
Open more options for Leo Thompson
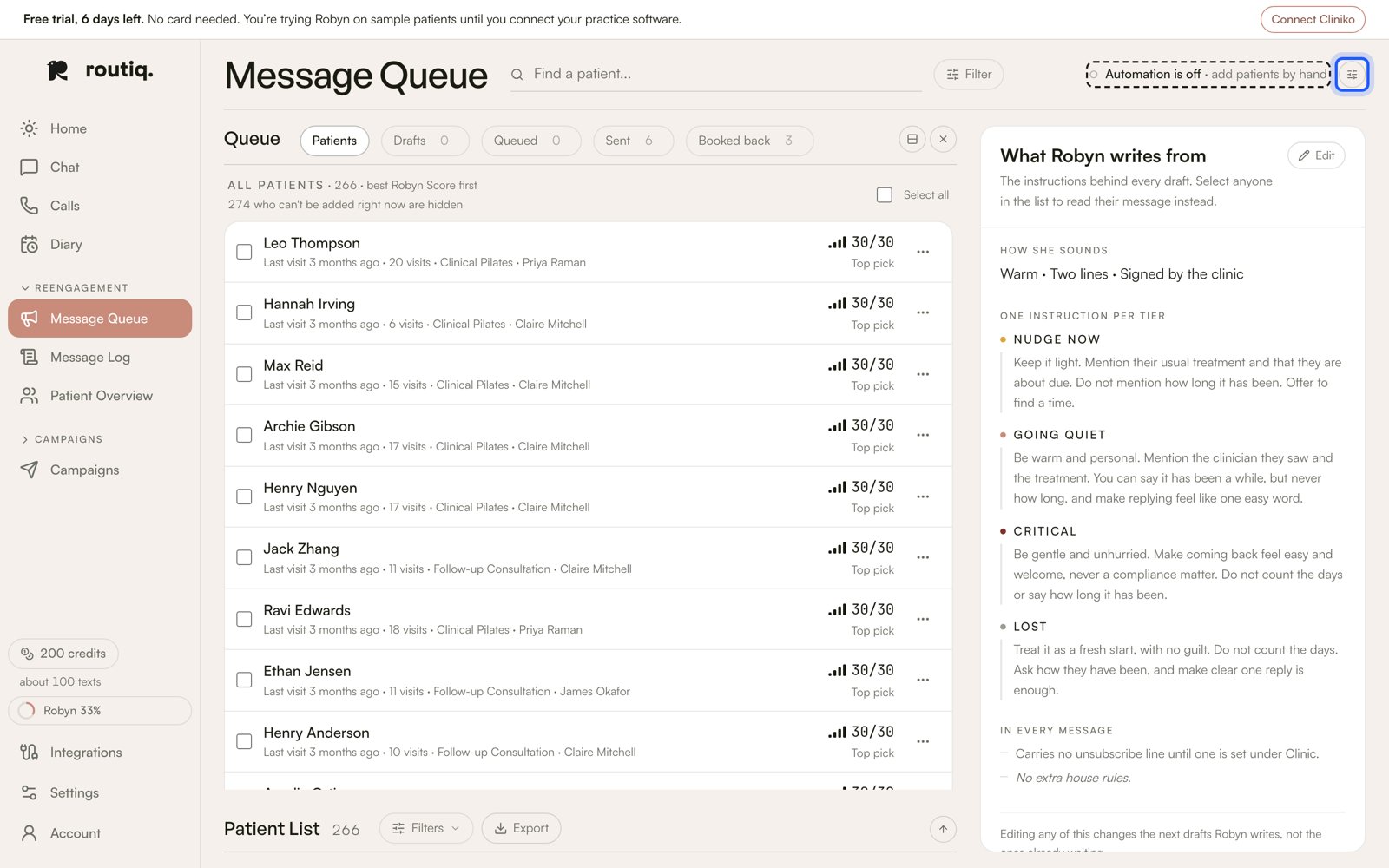(923, 252)
